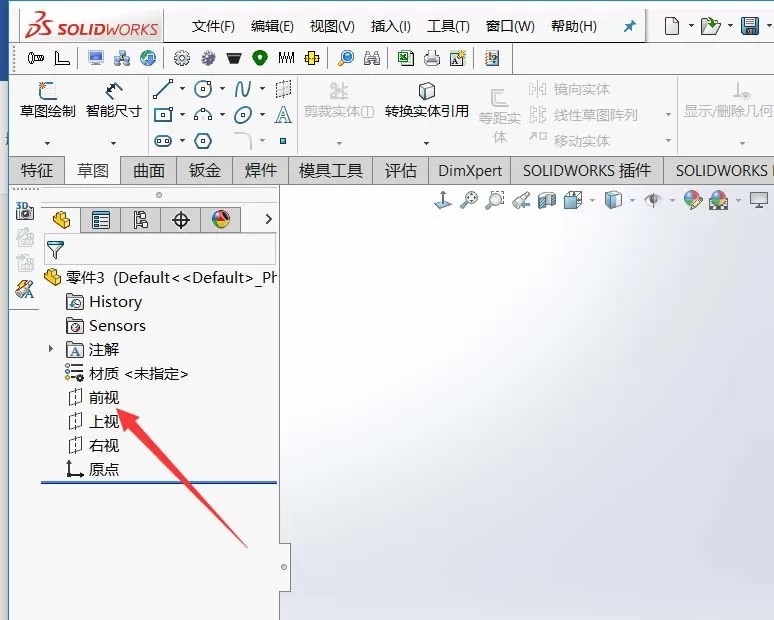The width and height of the screenshot is (774, 620).
Task: Click the Save floppy disk icon
Action: tap(749, 26)
